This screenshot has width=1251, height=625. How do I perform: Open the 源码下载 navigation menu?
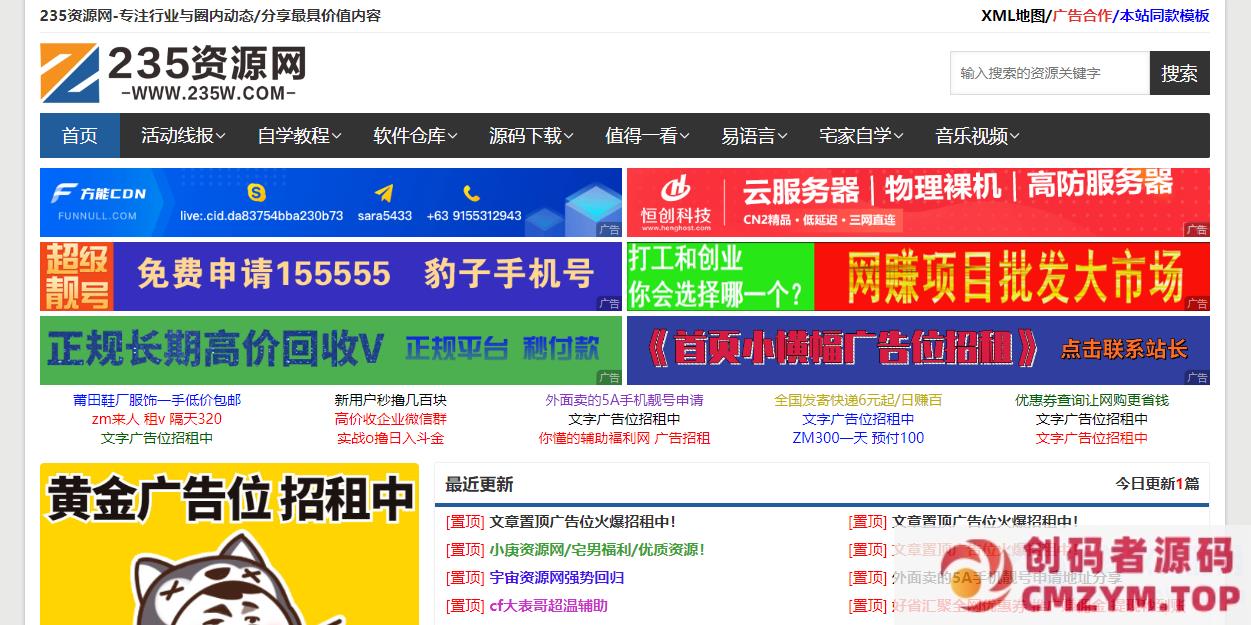click(531, 136)
